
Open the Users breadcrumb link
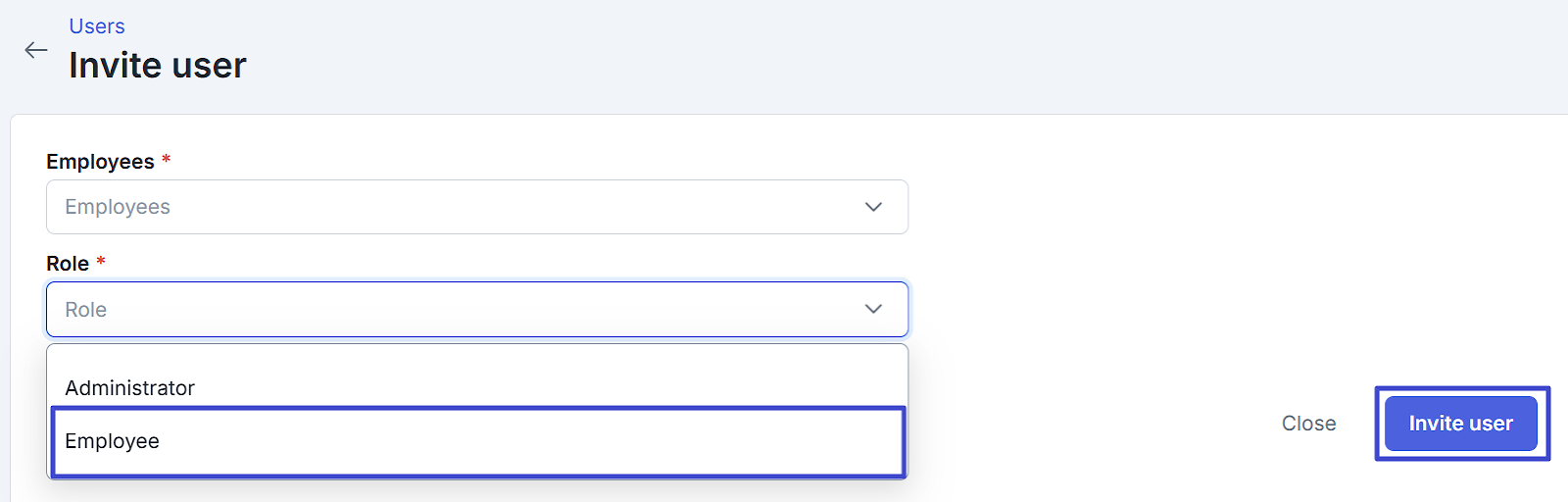97,26
